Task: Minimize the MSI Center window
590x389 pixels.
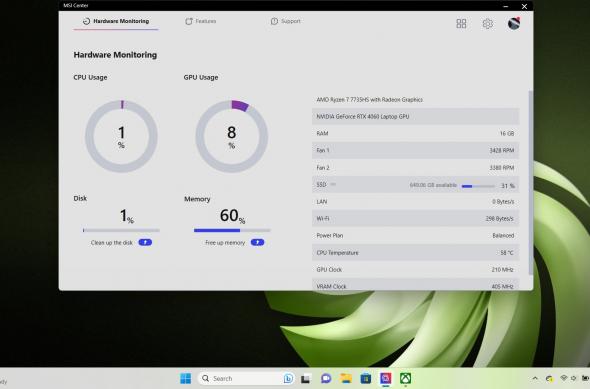Action: tap(506, 6)
